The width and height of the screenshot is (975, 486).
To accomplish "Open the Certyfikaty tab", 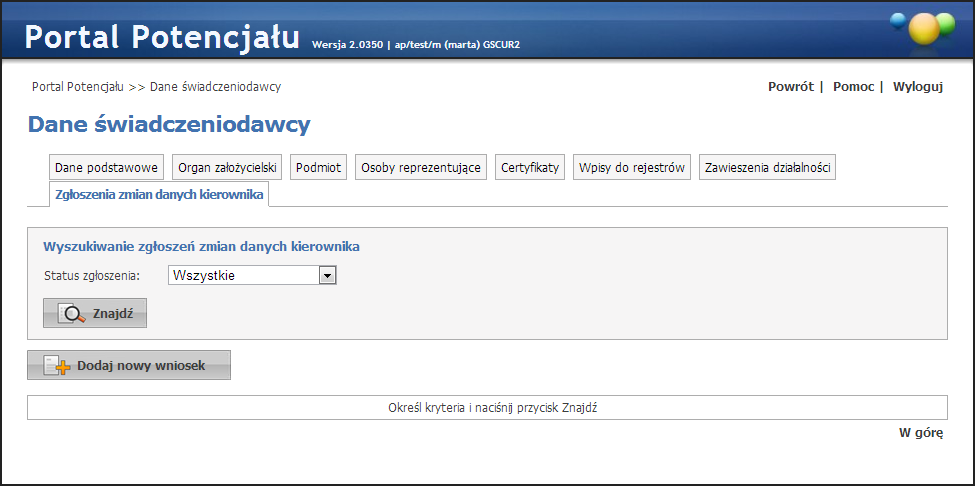I will (530, 168).
